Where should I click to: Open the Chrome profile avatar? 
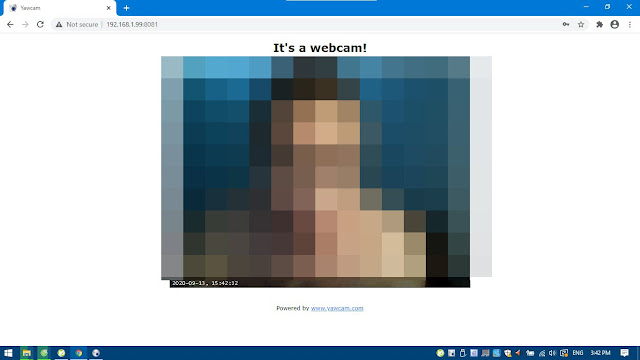615,24
